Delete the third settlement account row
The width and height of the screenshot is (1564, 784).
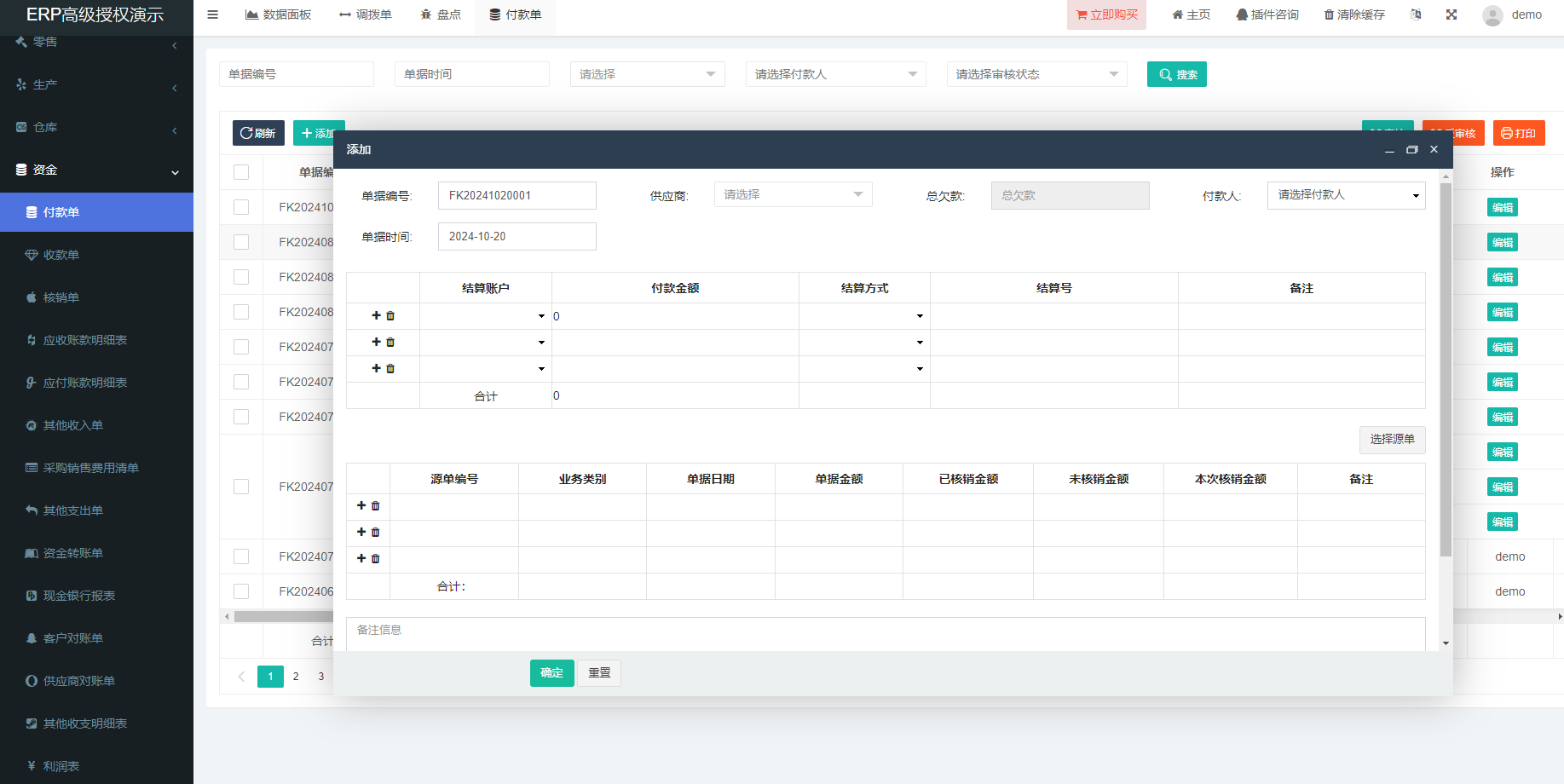click(x=390, y=368)
